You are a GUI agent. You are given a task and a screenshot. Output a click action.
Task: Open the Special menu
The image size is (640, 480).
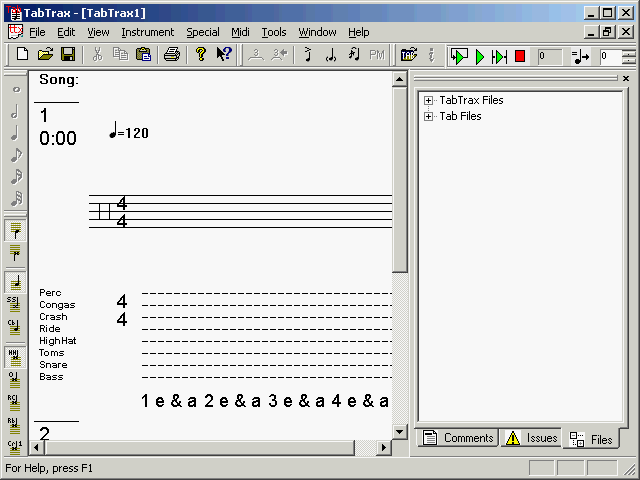(203, 32)
